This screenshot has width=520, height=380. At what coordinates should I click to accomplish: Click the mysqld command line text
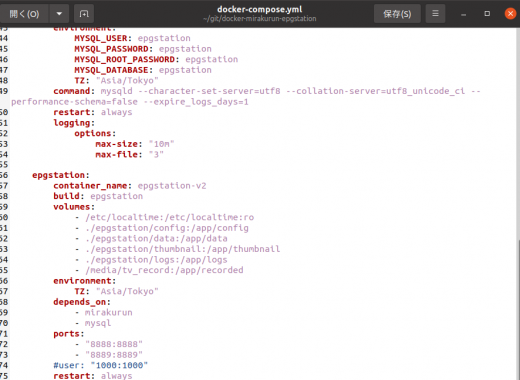pyautogui.click(x=246, y=96)
